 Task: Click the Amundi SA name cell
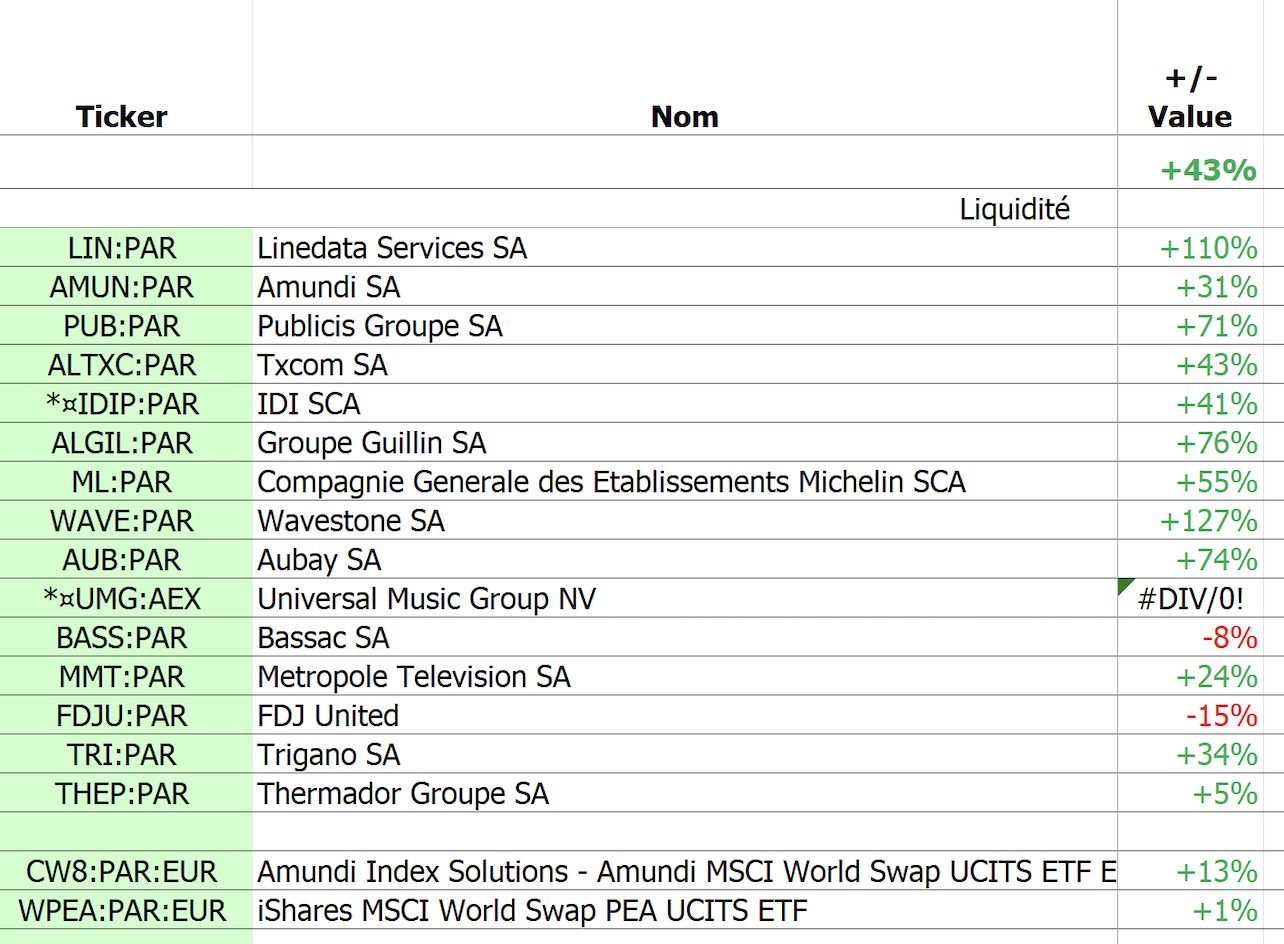coord(328,287)
